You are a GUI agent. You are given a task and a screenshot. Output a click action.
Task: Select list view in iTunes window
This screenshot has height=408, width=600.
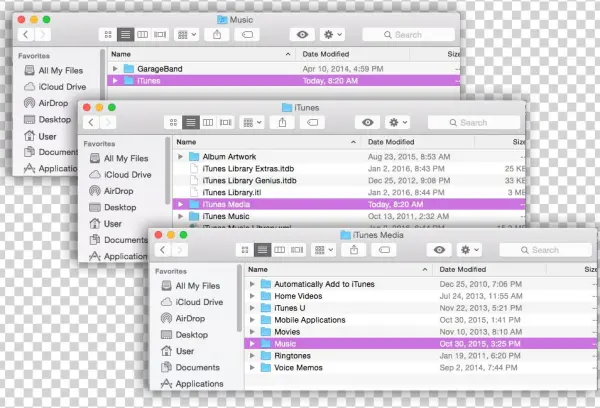pyautogui.click(x=191, y=122)
